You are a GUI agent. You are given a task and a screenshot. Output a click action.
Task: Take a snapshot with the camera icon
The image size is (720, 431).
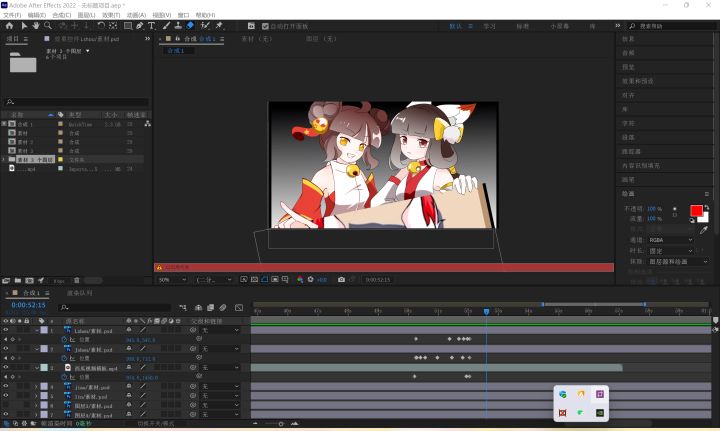342,280
